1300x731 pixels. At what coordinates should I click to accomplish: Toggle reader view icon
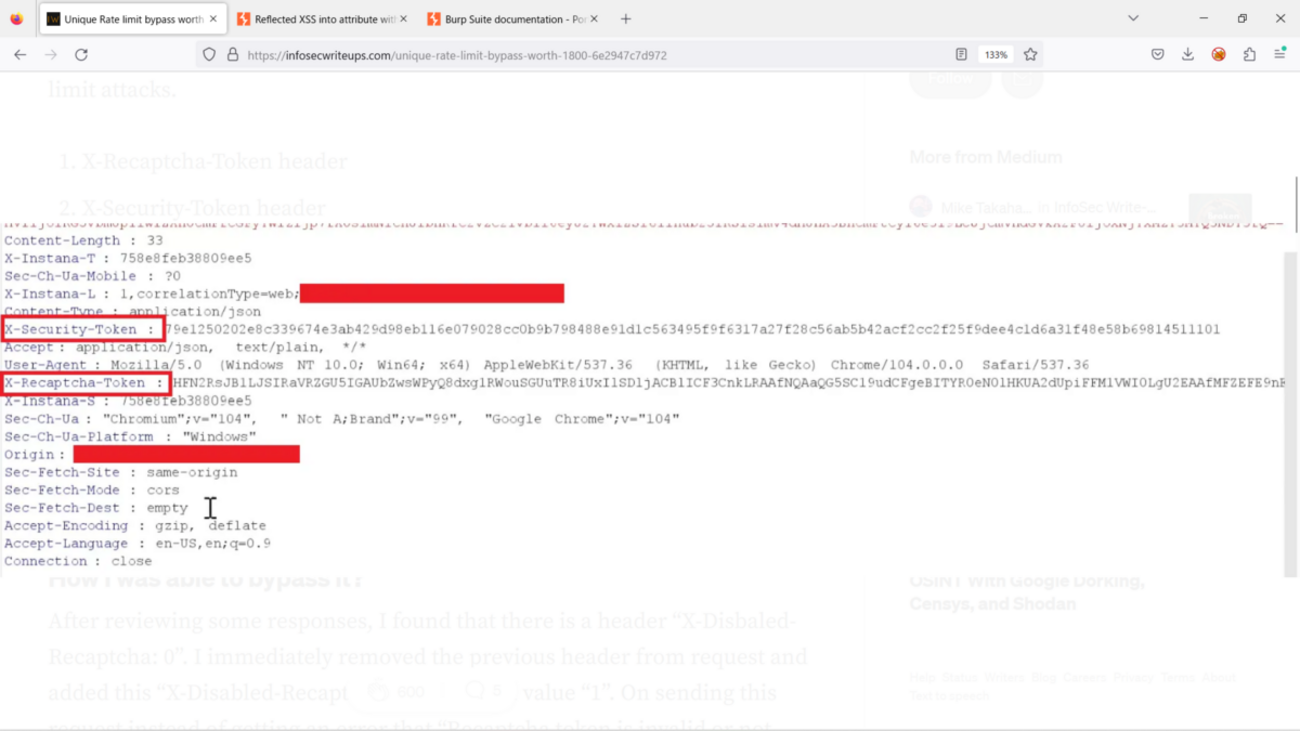coord(961,55)
